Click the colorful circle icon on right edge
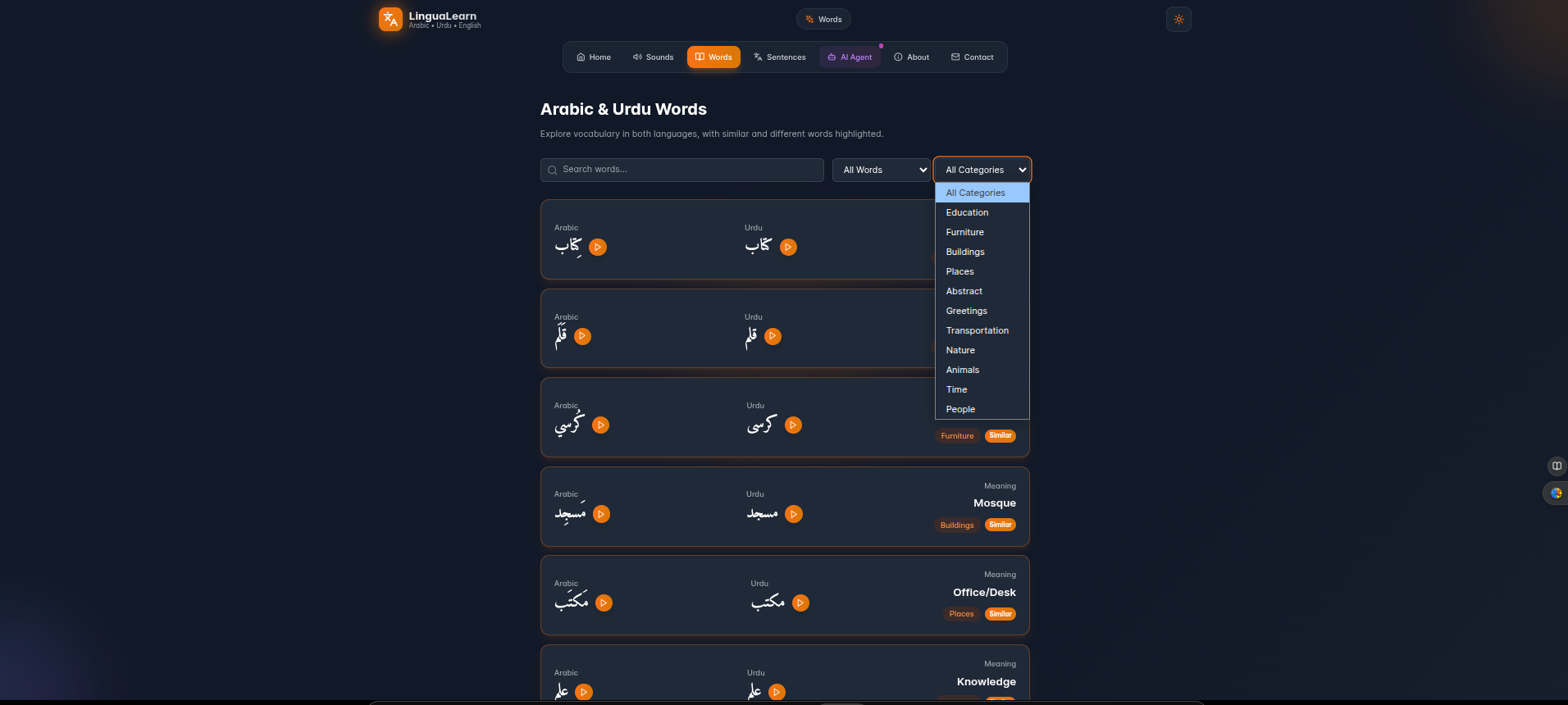This screenshot has height=705, width=1568. pyautogui.click(x=1557, y=493)
